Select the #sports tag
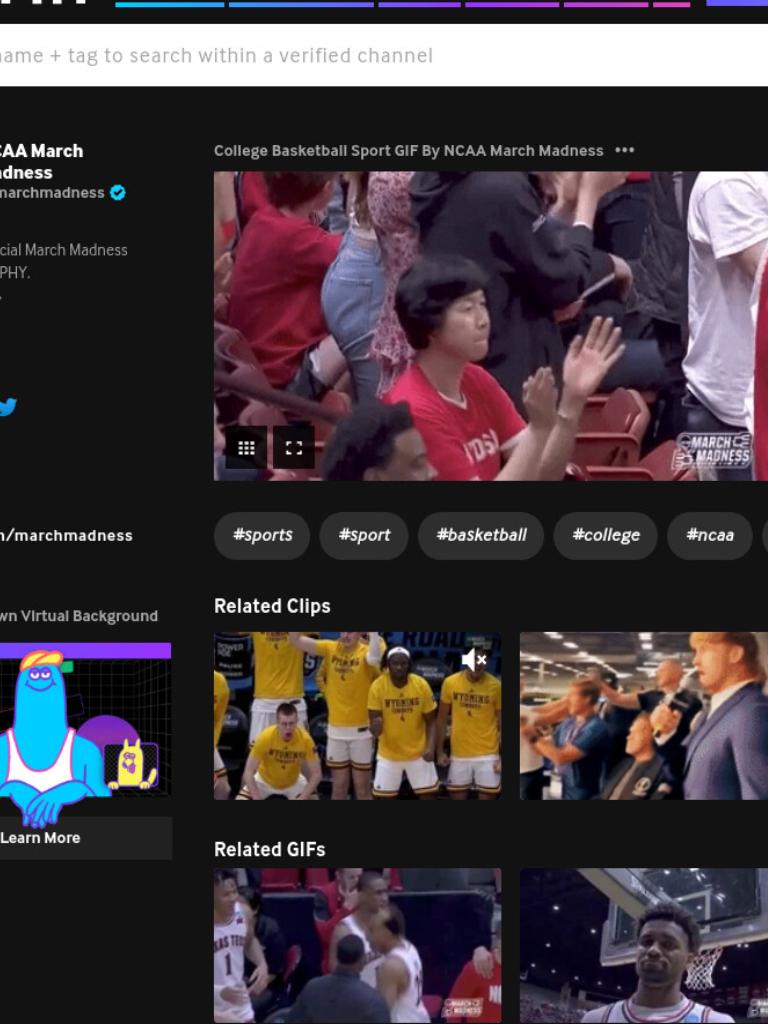The image size is (768, 1024). click(262, 536)
